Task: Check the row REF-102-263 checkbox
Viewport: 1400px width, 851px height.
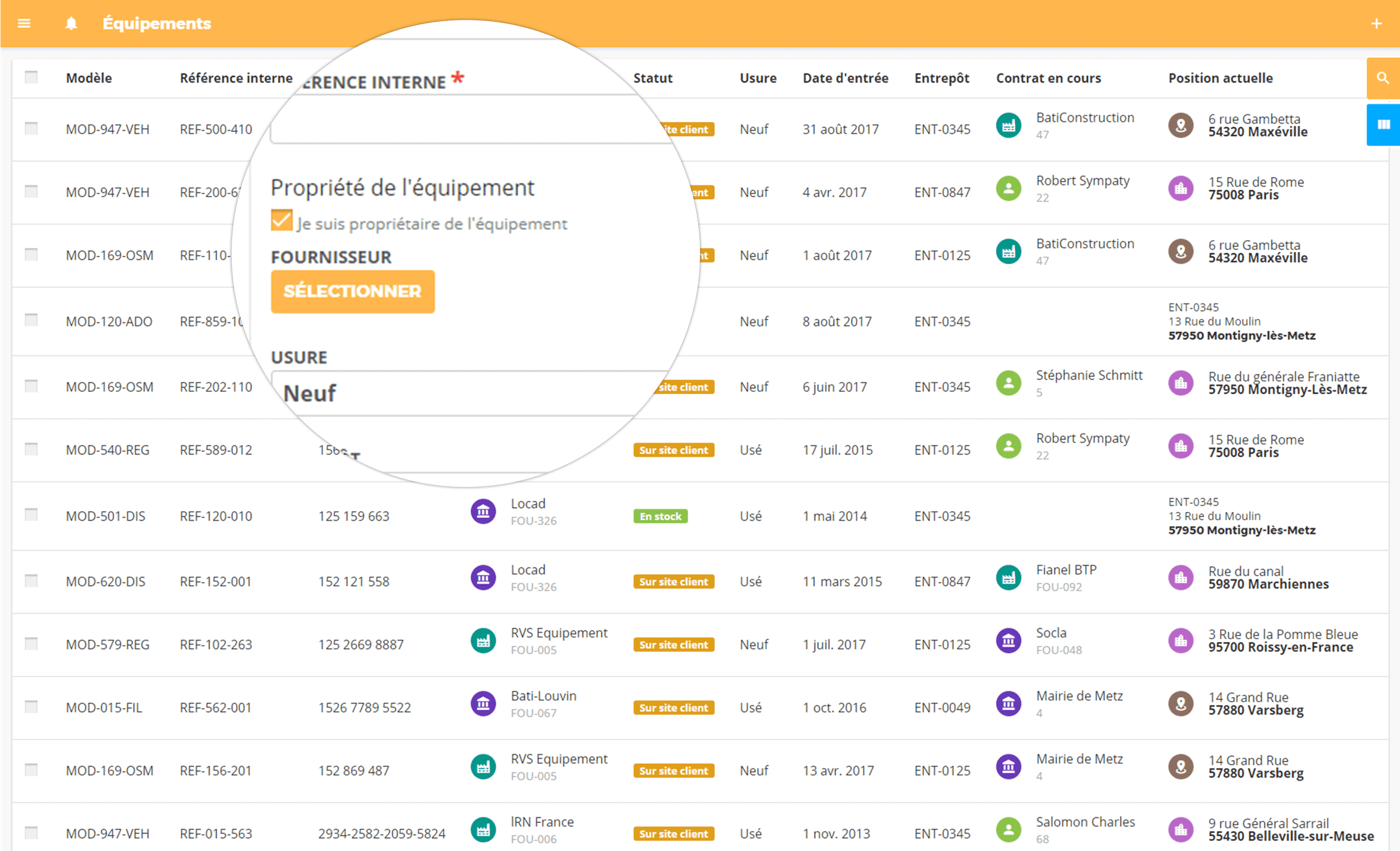Action: coord(31,643)
